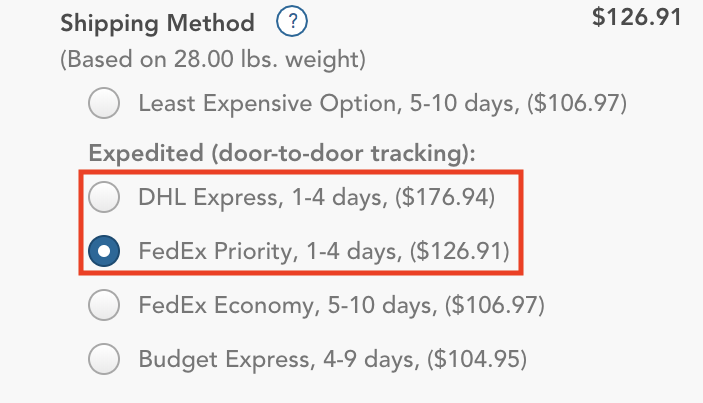Click the ($106.97) FedEx Economy price
Screen dimensions: 703x403
pos(495,306)
